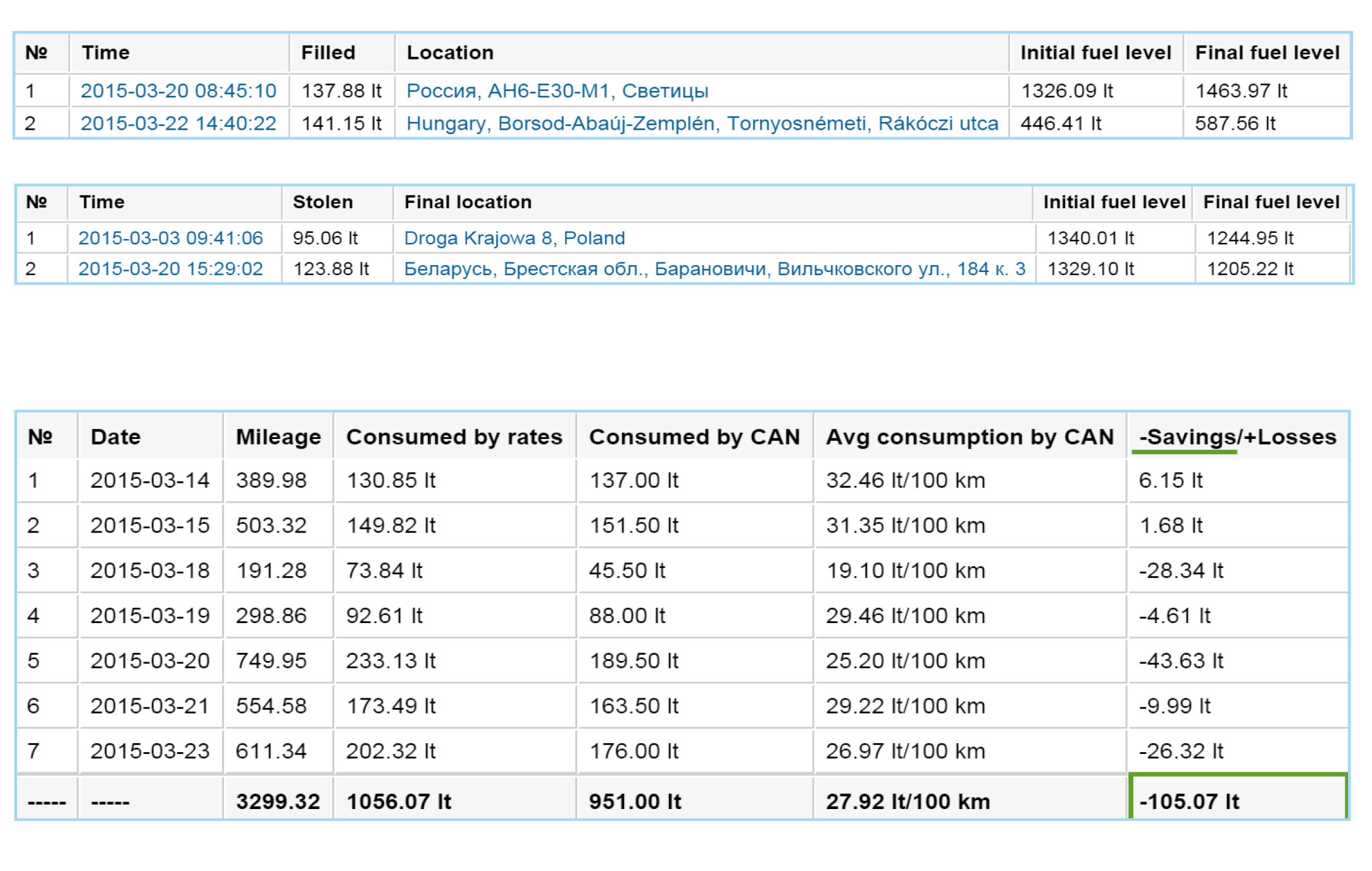
Task: Open the 2015-03-03 09:41:06 theft time link
Action: [170, 238]
